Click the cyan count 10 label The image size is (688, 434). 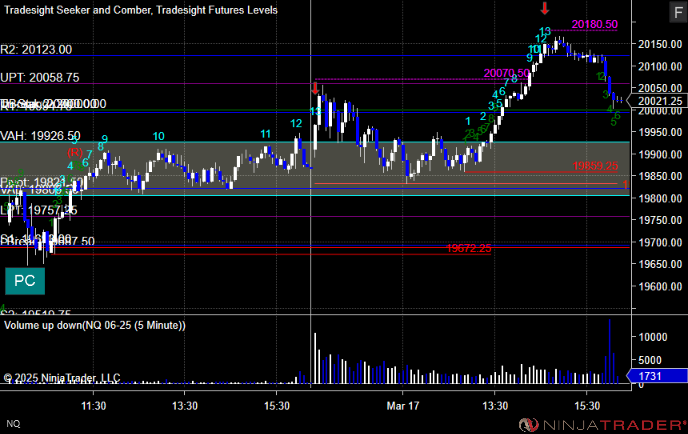coord(158,136)
